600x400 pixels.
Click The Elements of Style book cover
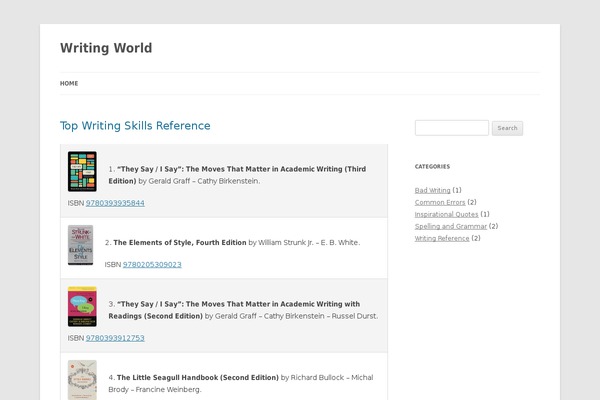pyautogui.click(x=80, y=245)
